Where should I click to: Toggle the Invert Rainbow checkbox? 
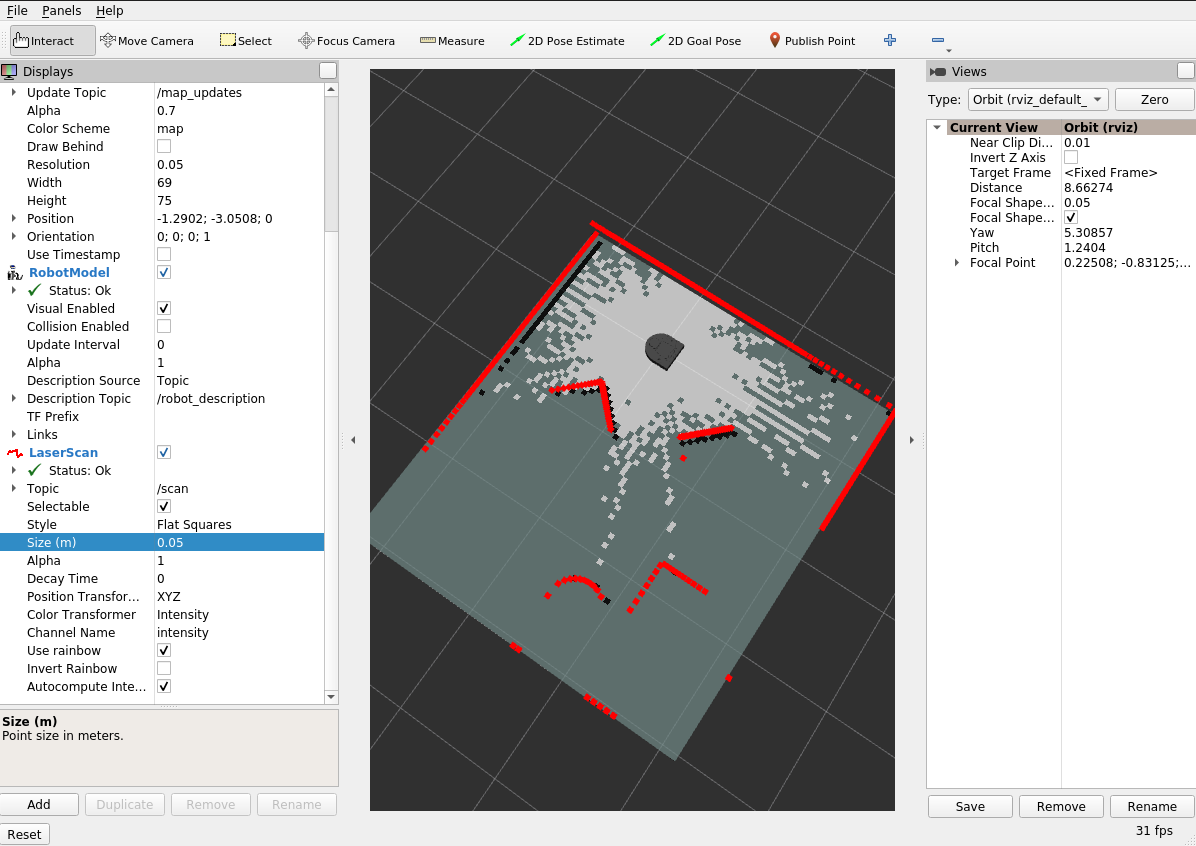pos(164,668)
